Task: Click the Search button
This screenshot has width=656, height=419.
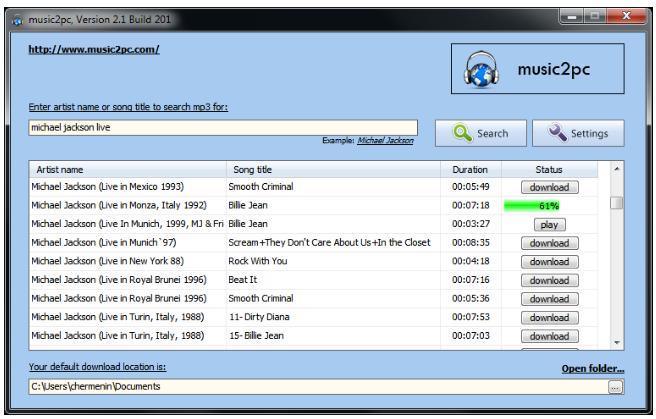Action: tap(481, 133)
